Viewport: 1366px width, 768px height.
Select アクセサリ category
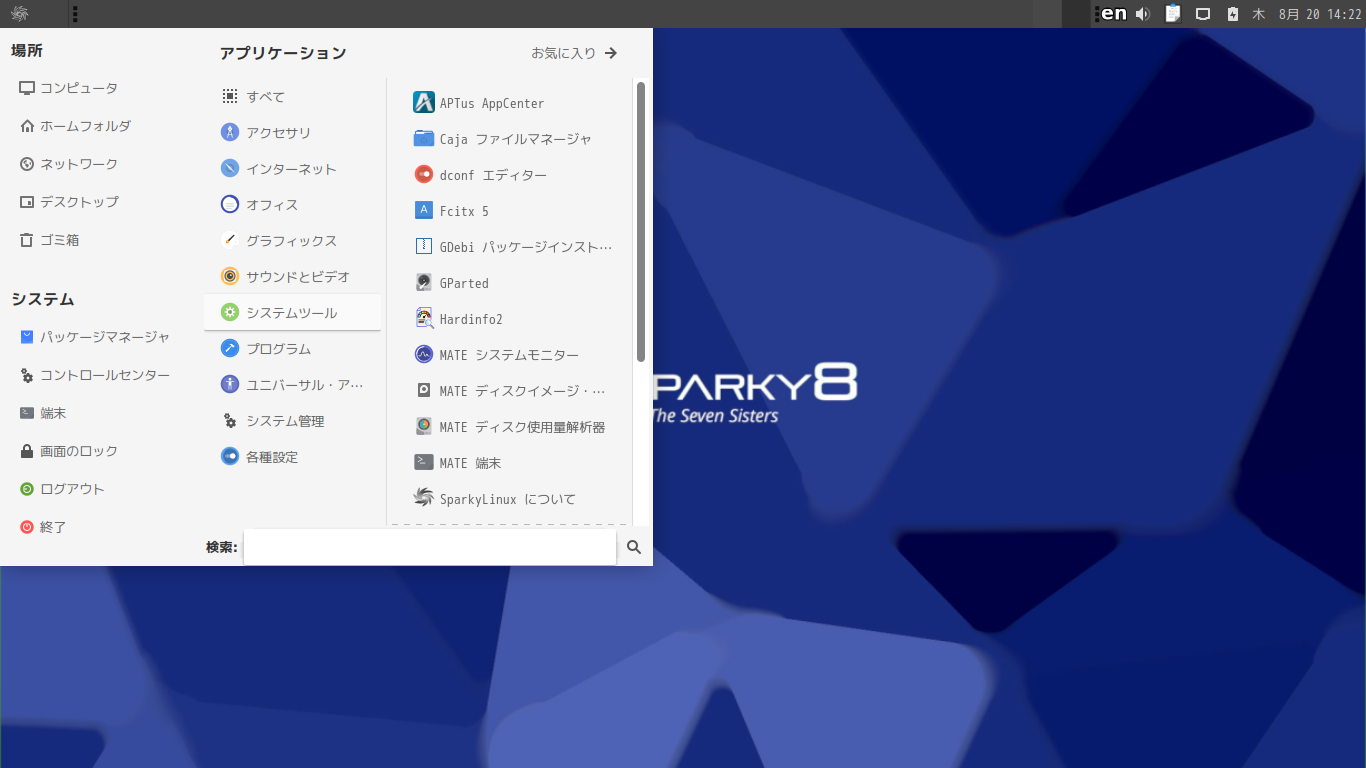(292, 133)
